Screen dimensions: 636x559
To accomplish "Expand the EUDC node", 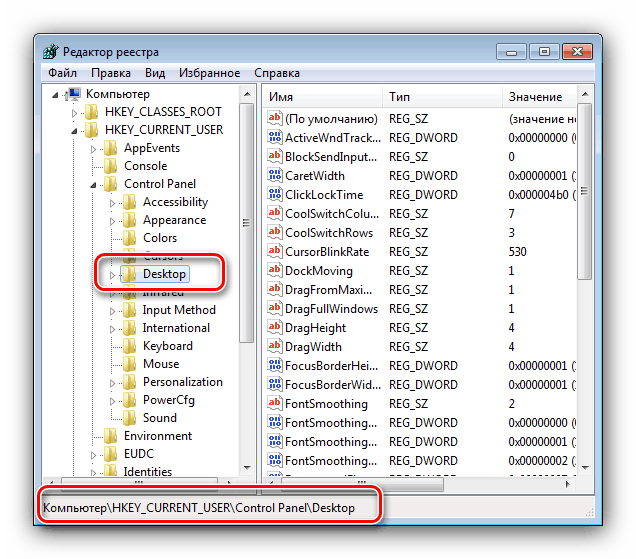I will tap(93, 455).
